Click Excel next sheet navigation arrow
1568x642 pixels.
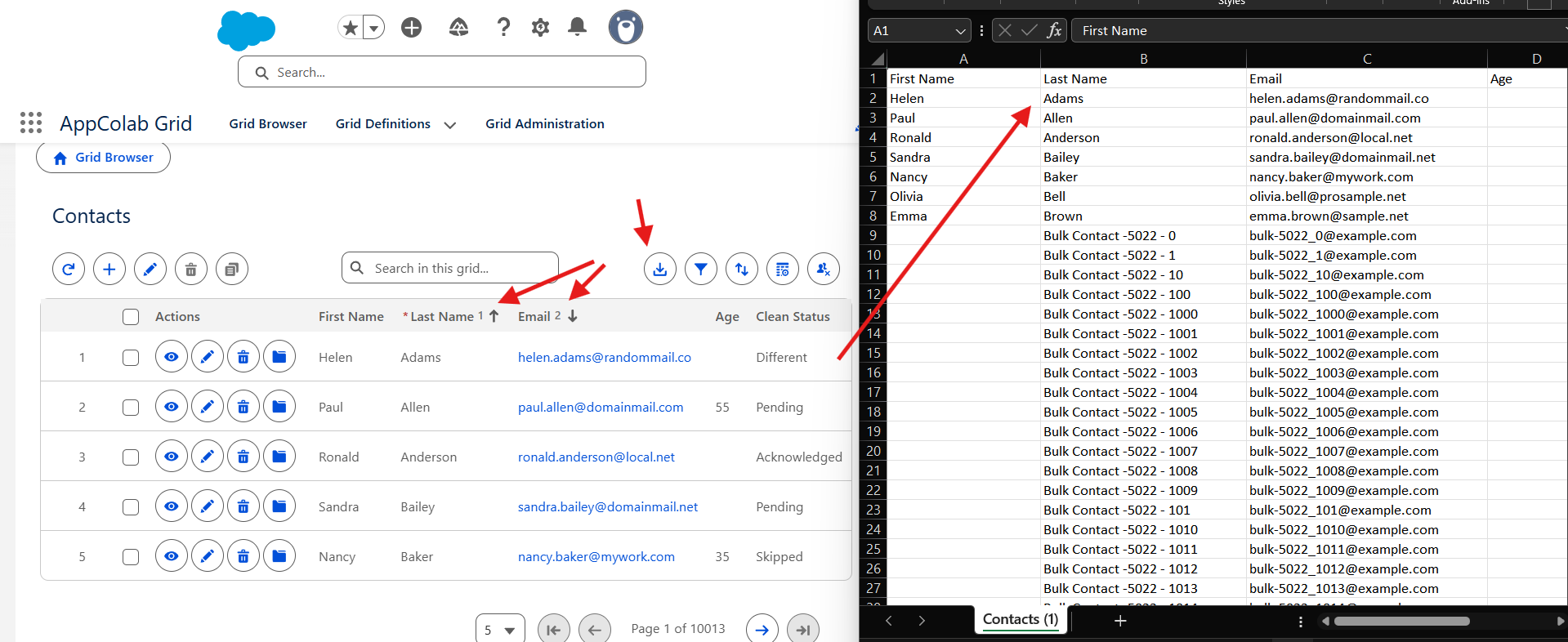click(922, 622)
